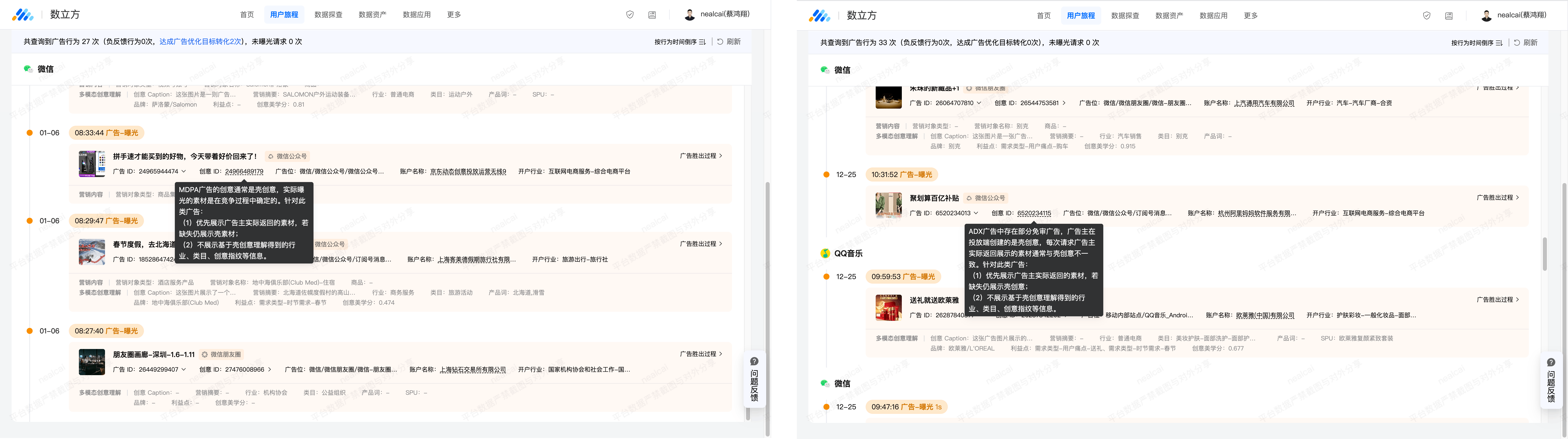This screenshot has width=1568, height=439.
Task: Expand the 广告 ID 6520234013 dropdown arrow
Action: click(x=976, y=213)
